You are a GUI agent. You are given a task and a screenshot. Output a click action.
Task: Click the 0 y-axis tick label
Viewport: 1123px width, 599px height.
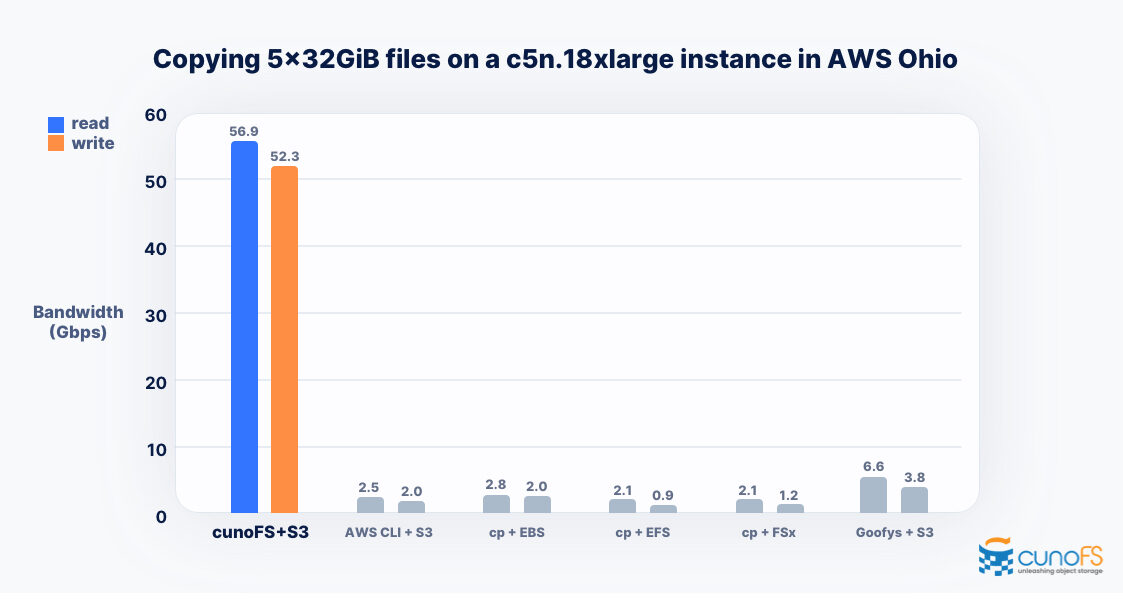click(x=161, y=517)
